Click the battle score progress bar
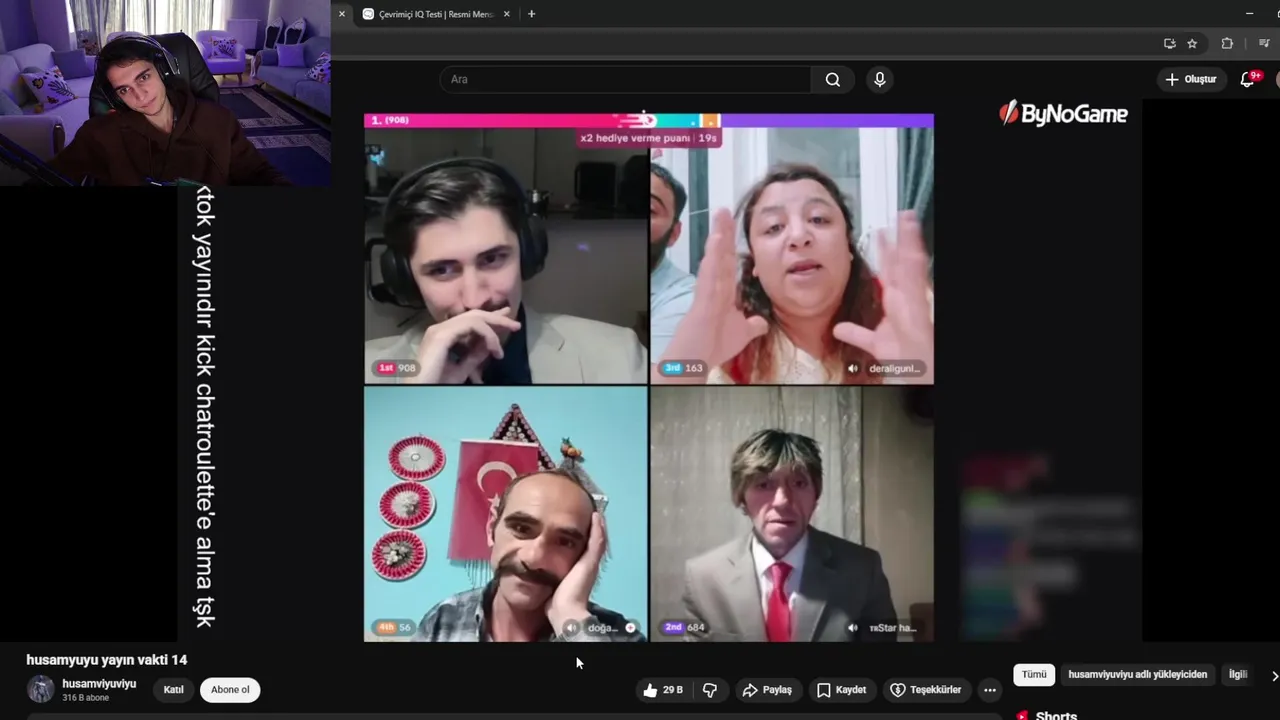The image size is (1280, 720). (648, 120)
